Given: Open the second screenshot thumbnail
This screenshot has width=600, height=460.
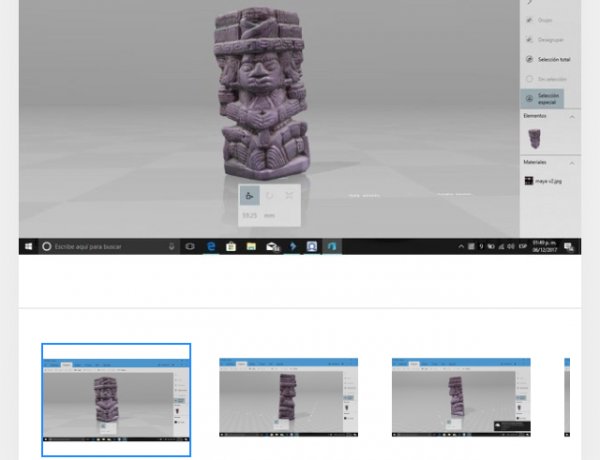Looking at the screenshot, I should point(291,397).
